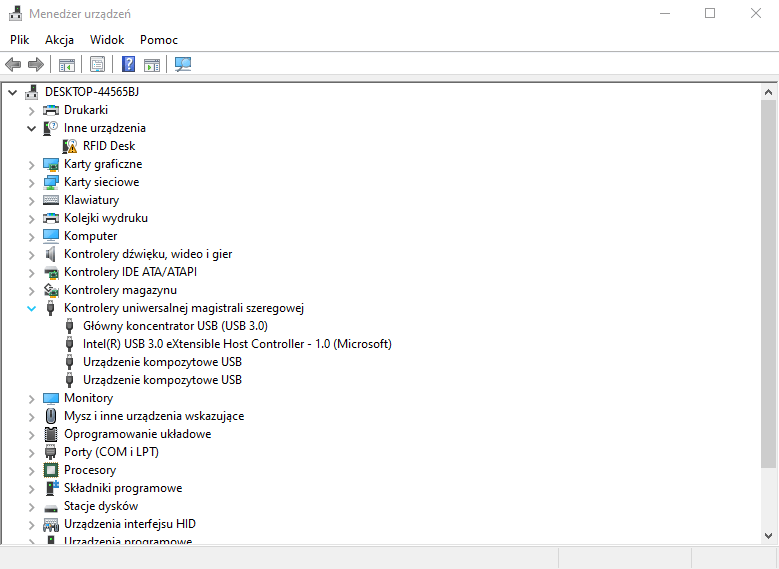This screenshot has width=779, height=569.
Task: Click the Back arrow in the toolbar
Action: (x=13, y=65)
